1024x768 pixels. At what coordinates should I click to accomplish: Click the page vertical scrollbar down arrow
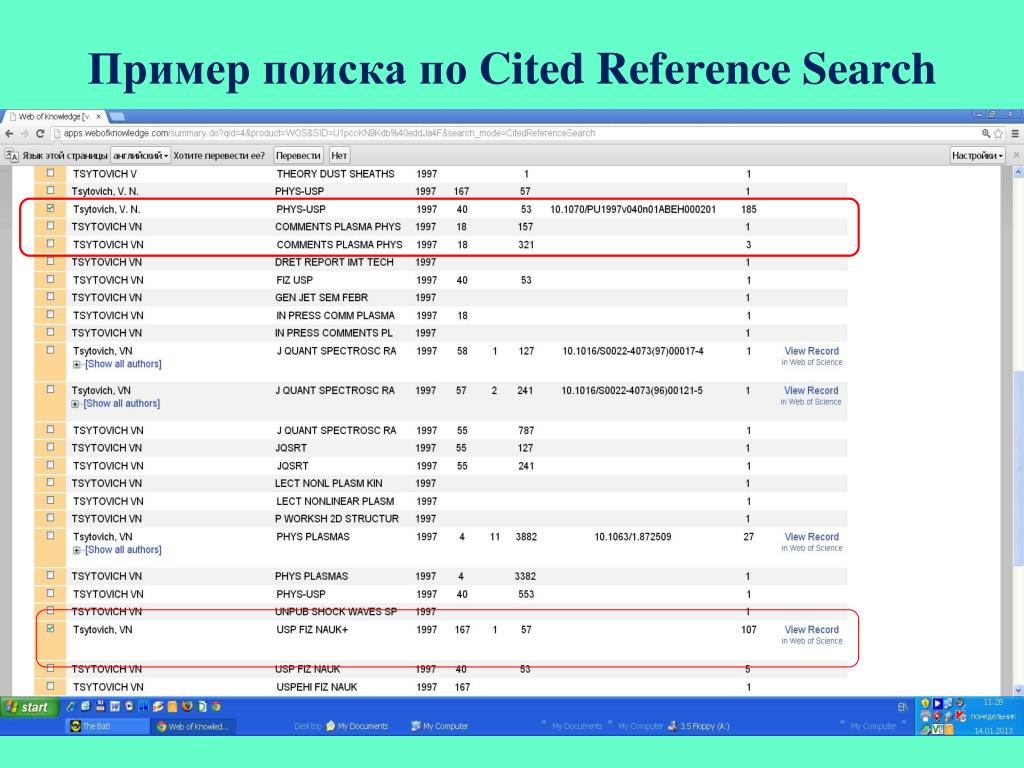(1018, 690)
